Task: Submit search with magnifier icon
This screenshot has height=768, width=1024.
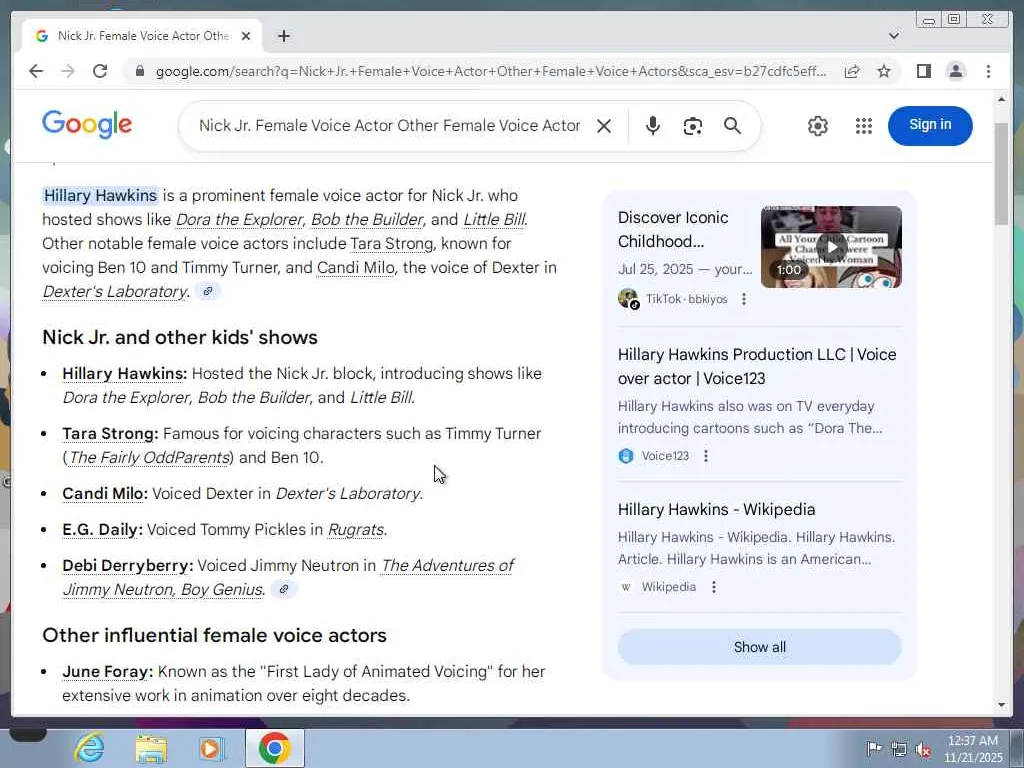Action: point(732,125)
